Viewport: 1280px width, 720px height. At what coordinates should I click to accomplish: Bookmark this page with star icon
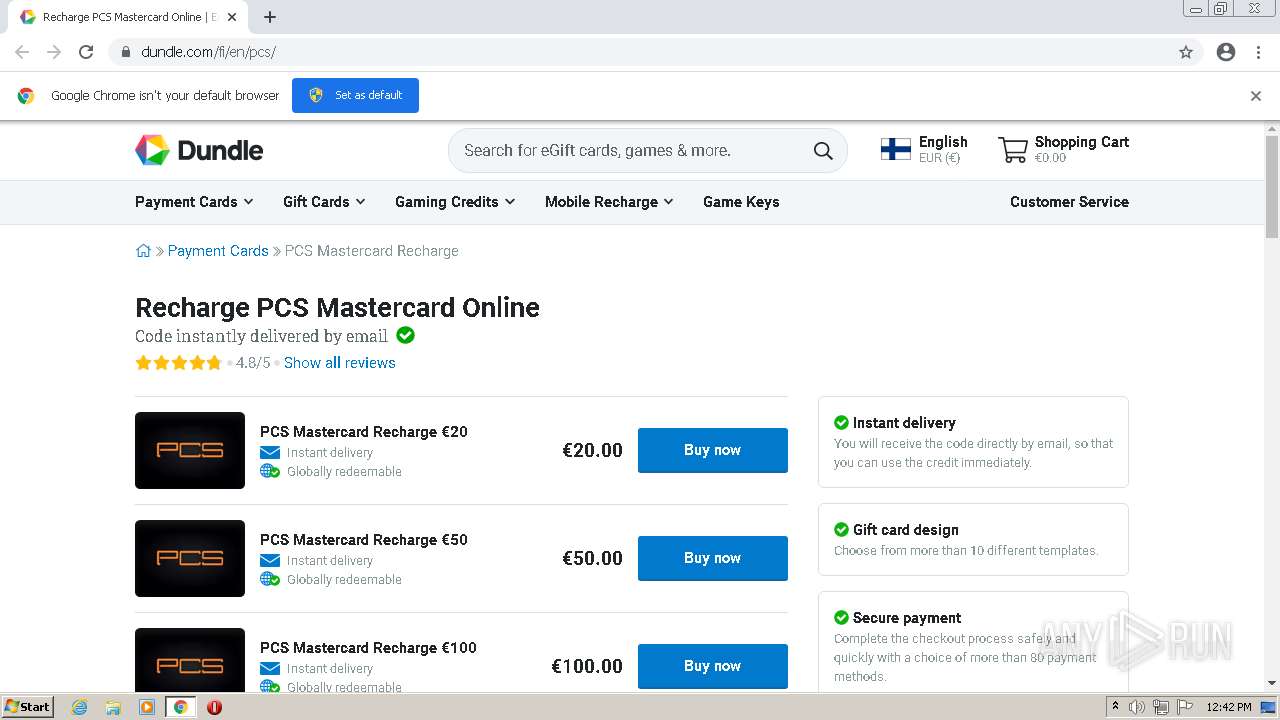click(1186, 52)
